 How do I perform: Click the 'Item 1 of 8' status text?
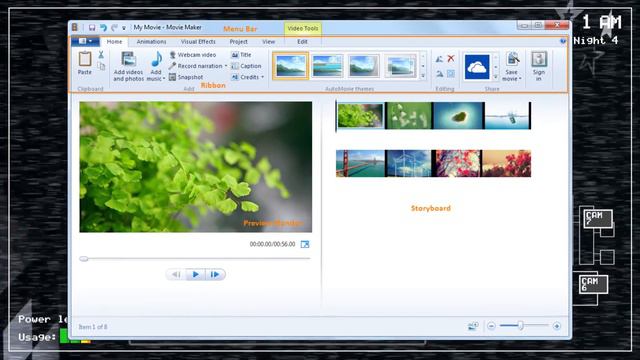(93, 327)
